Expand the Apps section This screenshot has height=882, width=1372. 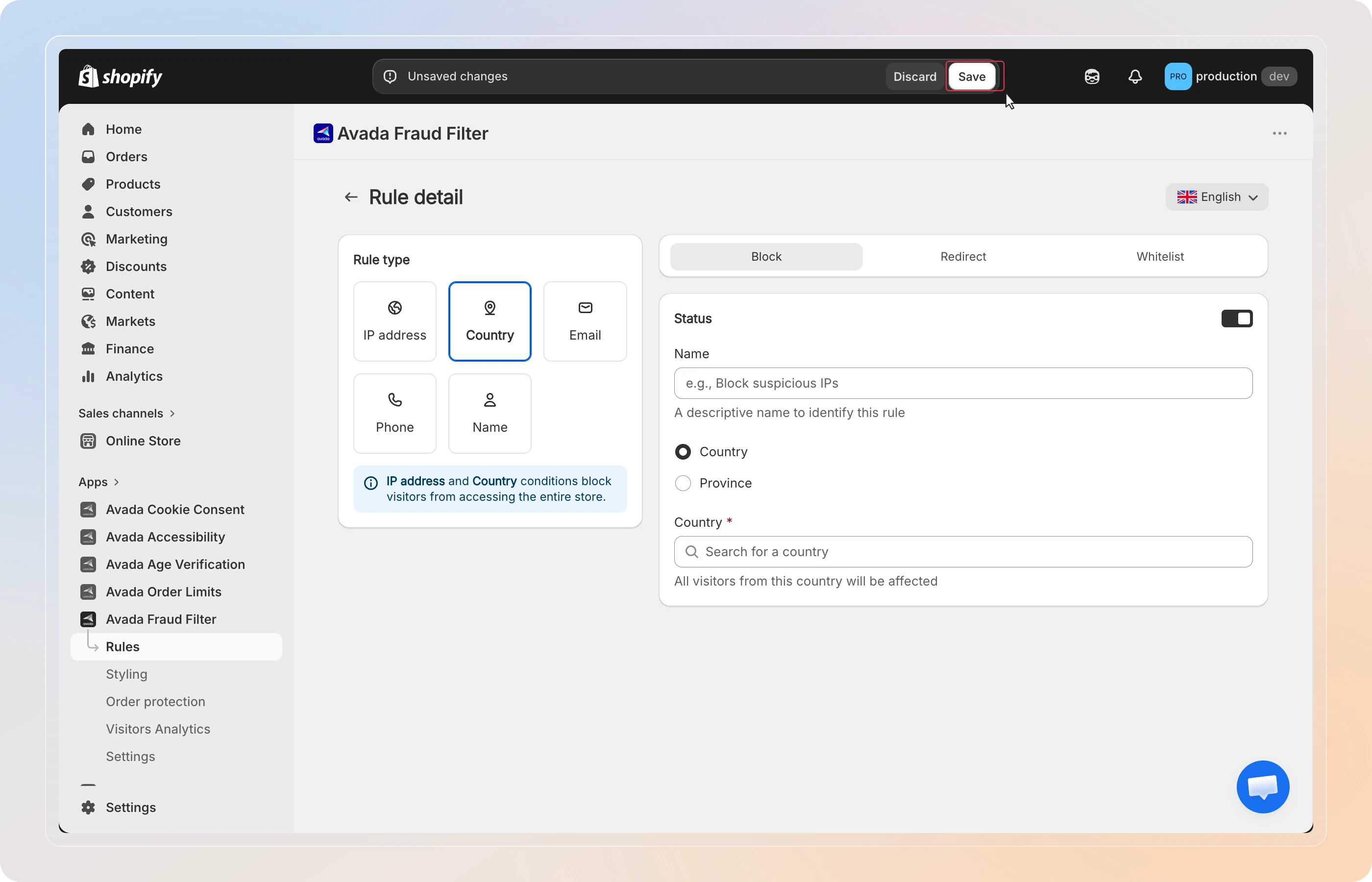point(98,482)
